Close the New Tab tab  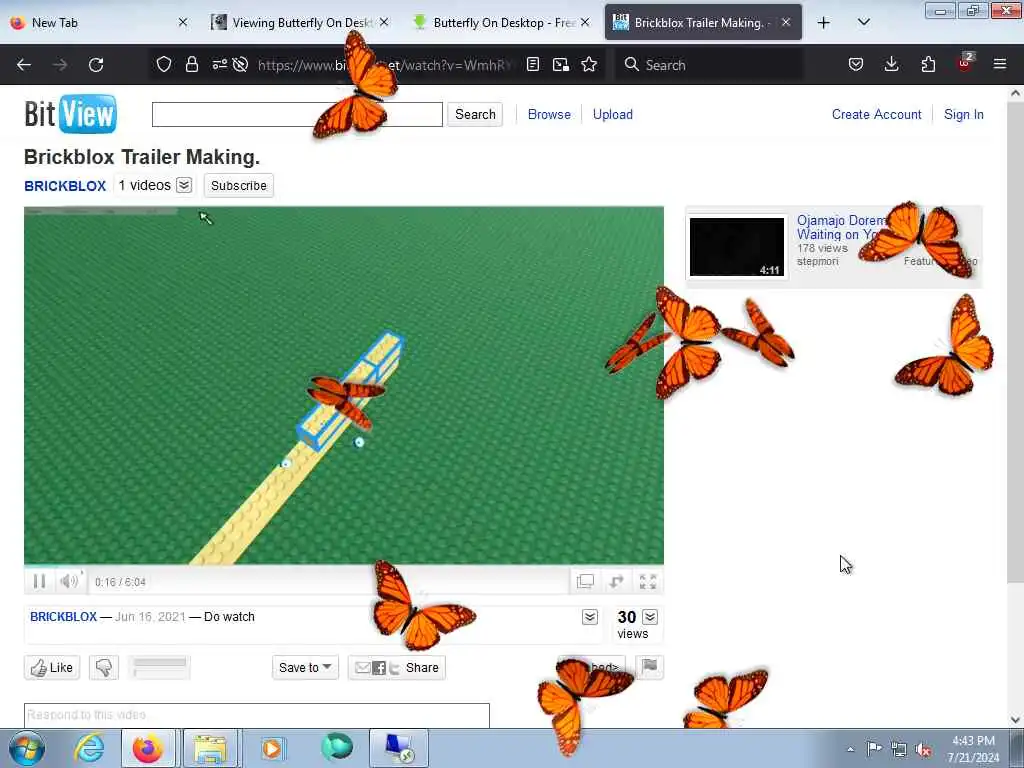(183, 22)
